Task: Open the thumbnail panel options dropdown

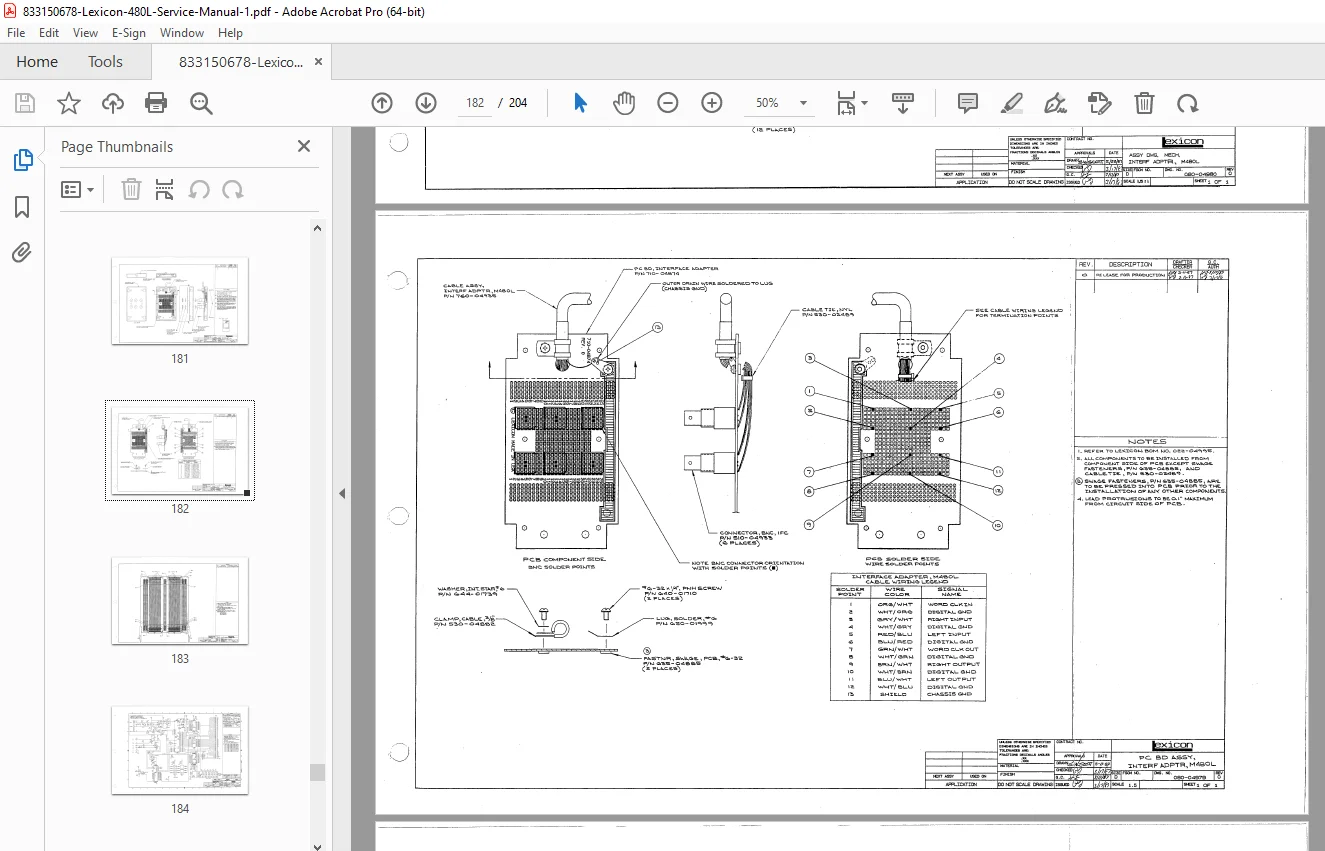Action: tap(78, 189)
